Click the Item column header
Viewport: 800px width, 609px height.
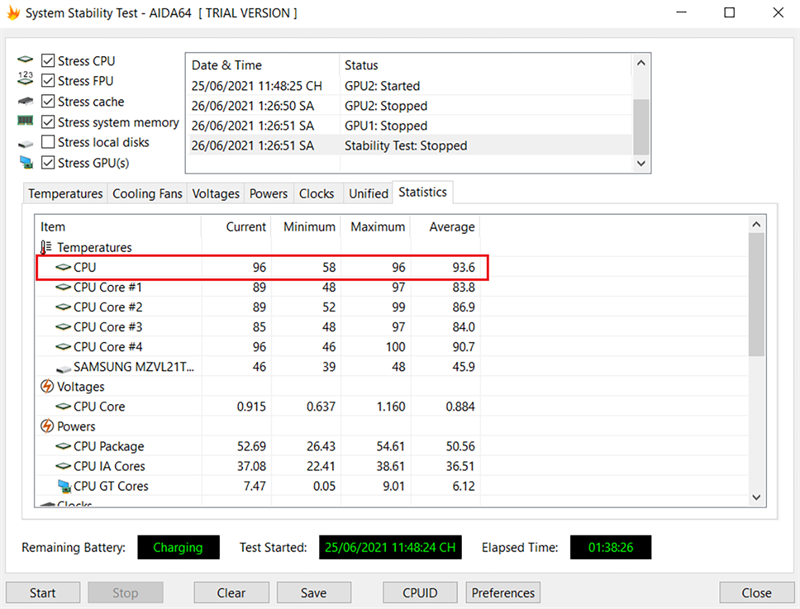[x=118, y=227]
